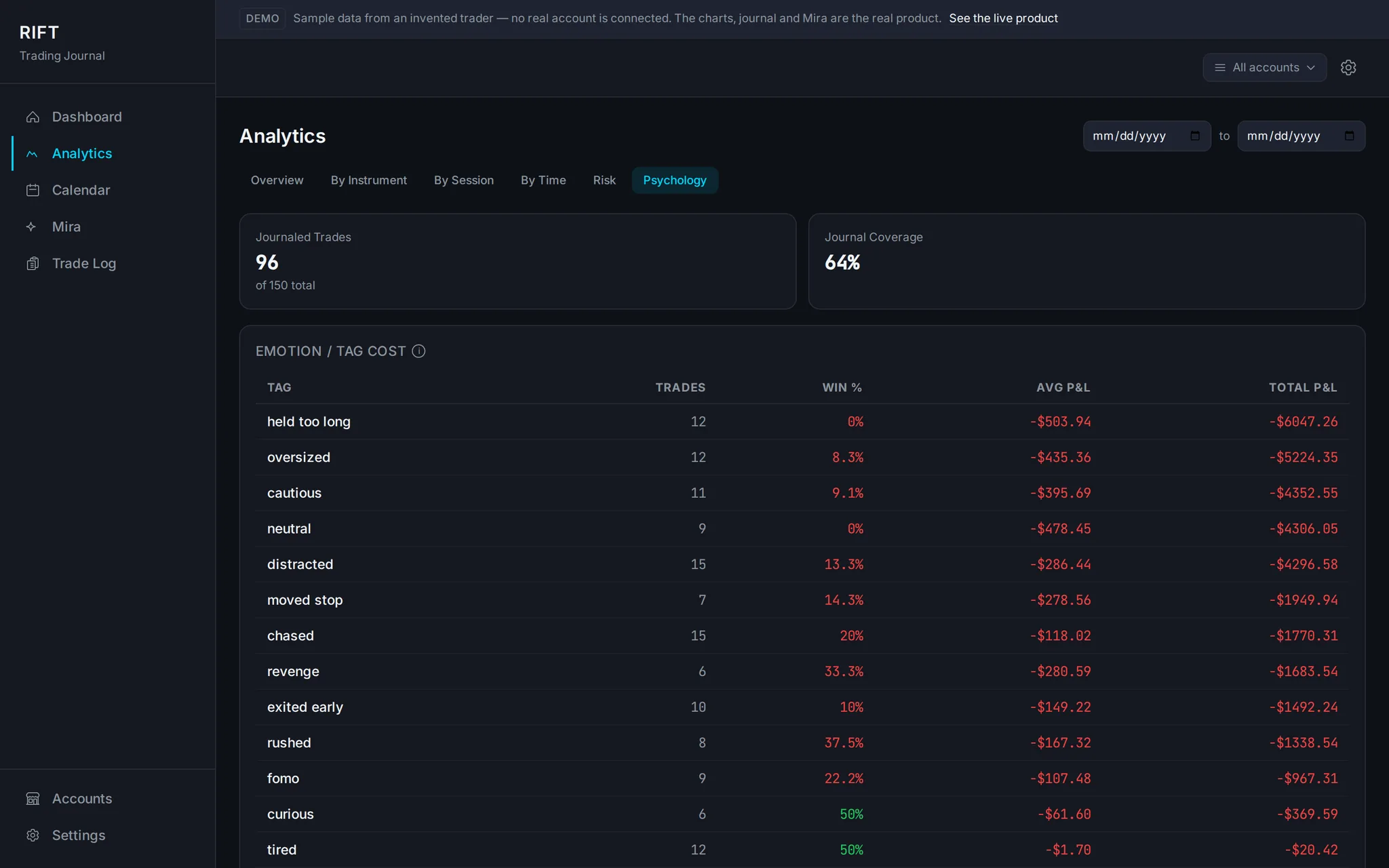Open Mira from the sidebar
The image size is (1389, 868).
pyautogui.click(x=108, y=227)
